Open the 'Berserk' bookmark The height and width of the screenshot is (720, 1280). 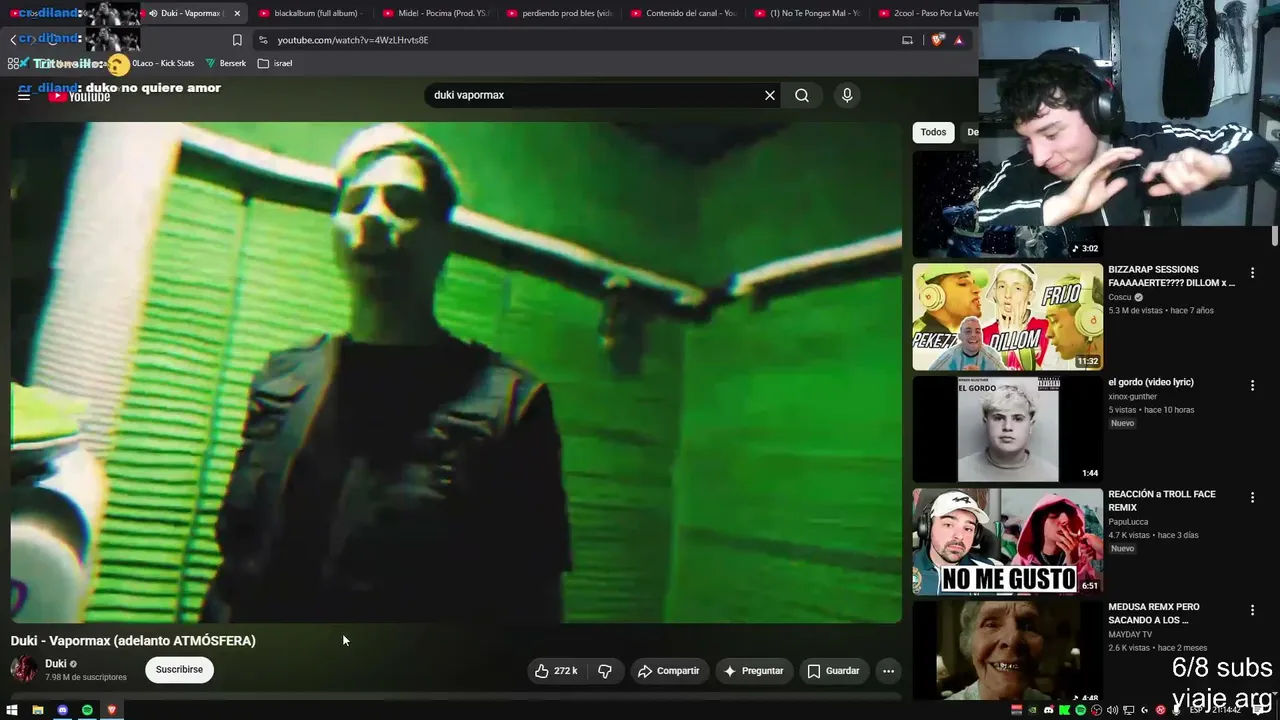pyautogui.click(x=226, y=63)
